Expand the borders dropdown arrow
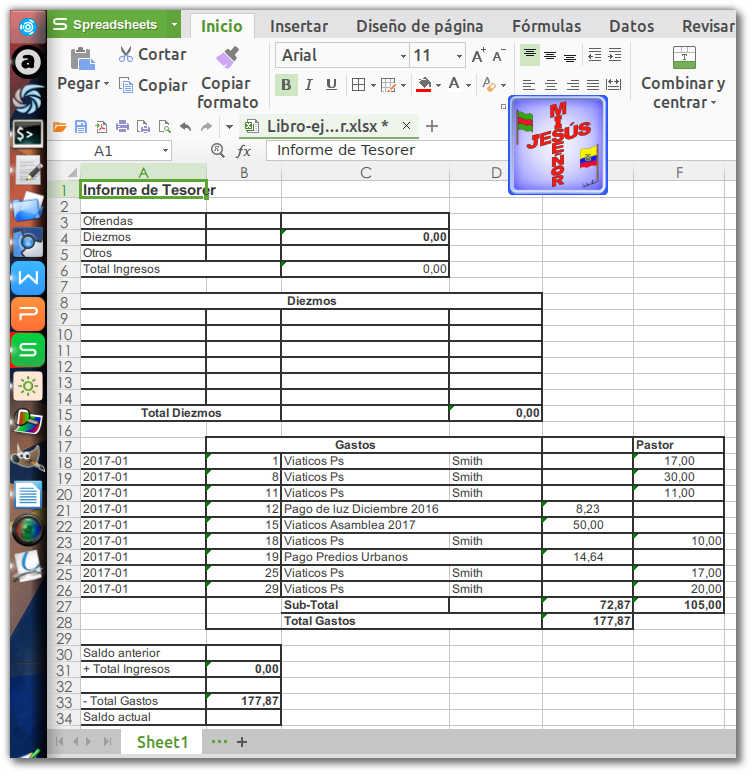Viewport: 752px width, 774px height. 373,86
